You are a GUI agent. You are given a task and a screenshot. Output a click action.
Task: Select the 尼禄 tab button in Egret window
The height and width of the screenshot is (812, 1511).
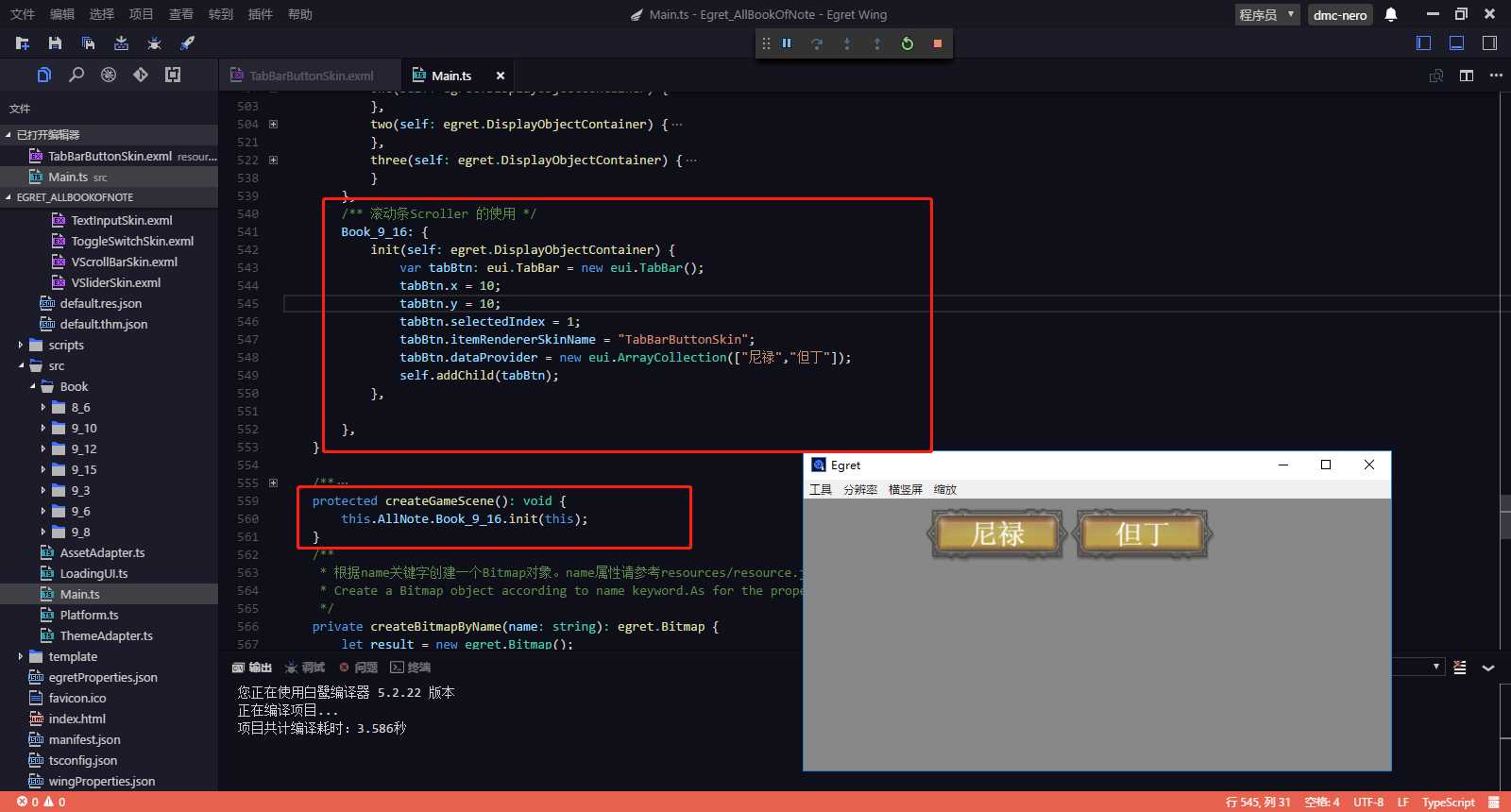click(x=998, y=534)
